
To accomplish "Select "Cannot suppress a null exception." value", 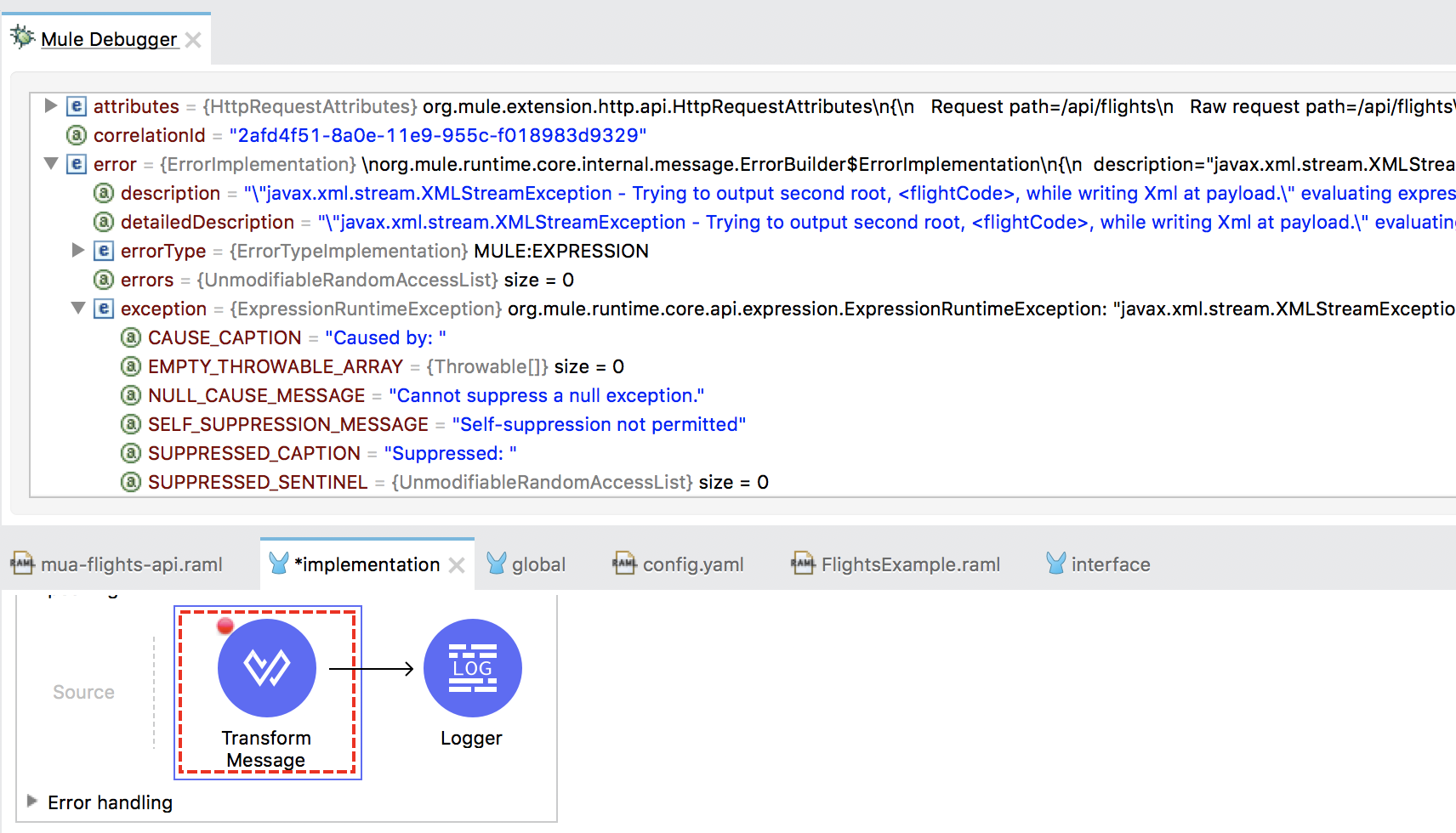I will pyautogui.click(x=547, y=395).
